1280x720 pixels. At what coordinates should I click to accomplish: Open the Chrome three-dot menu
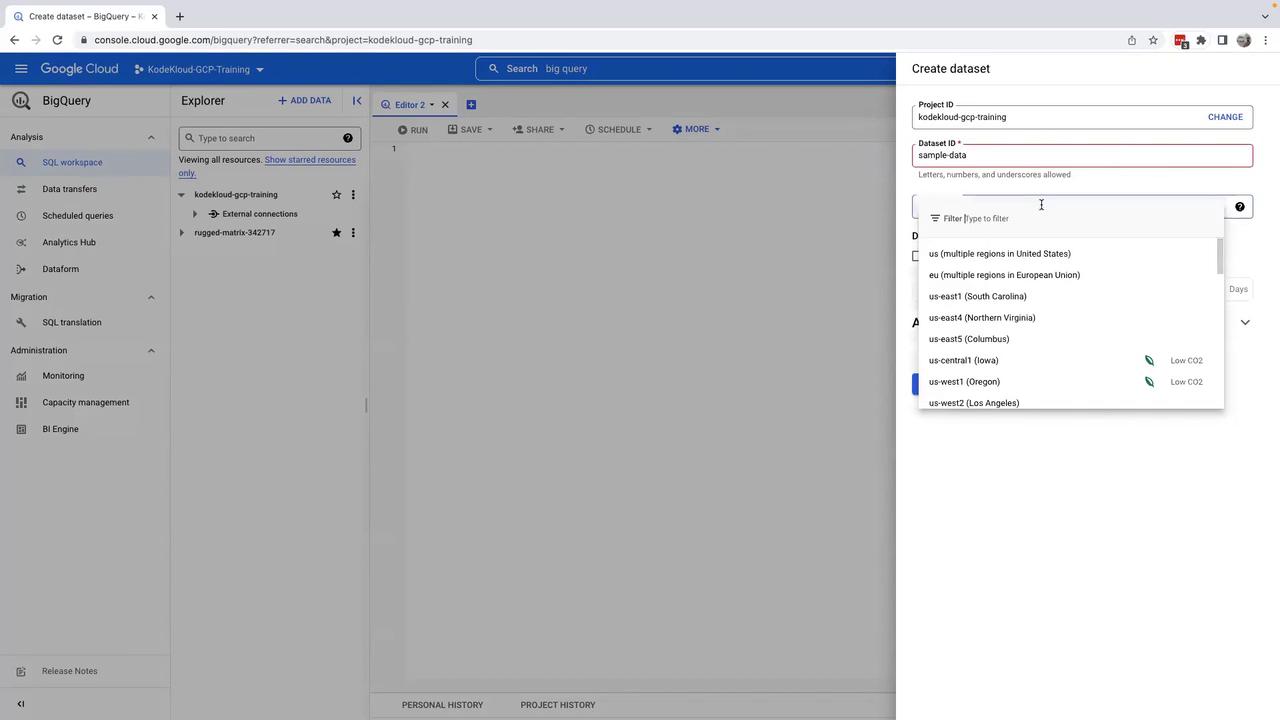tap(1266, 40)
